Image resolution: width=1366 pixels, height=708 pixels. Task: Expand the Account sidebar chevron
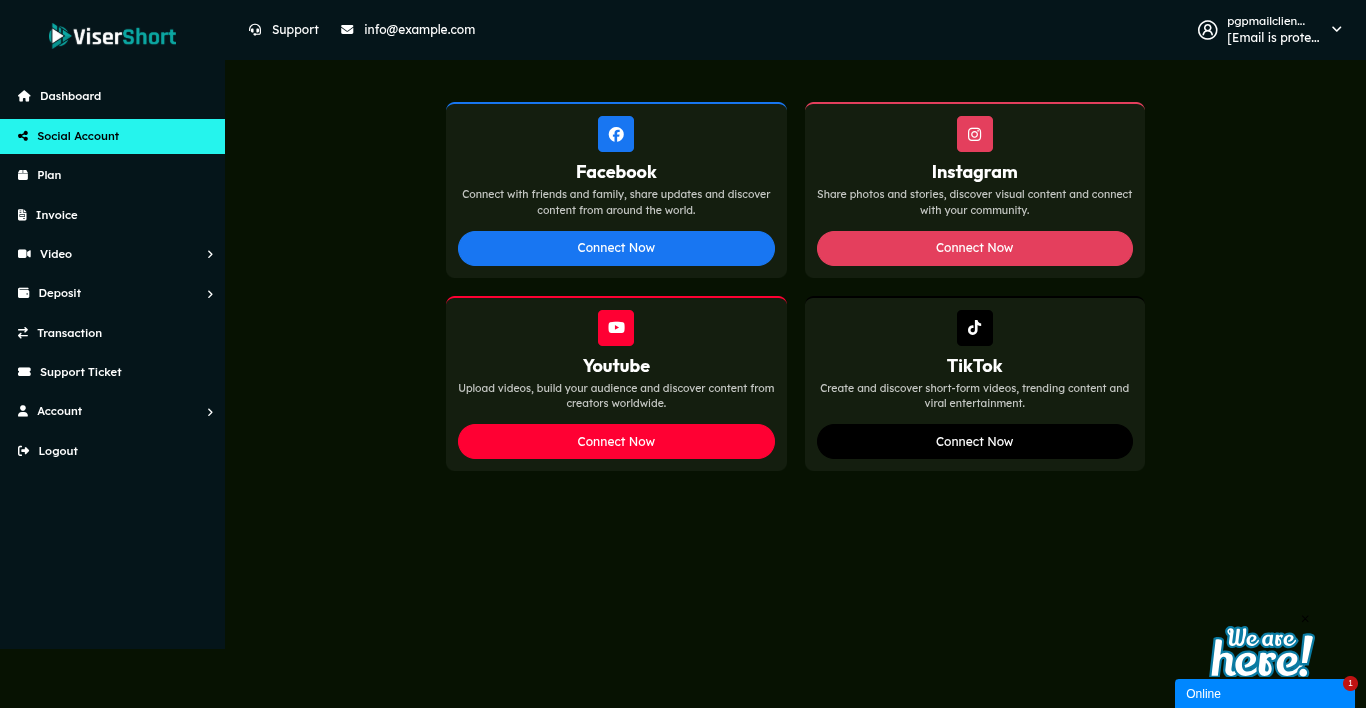coord(210,412)
